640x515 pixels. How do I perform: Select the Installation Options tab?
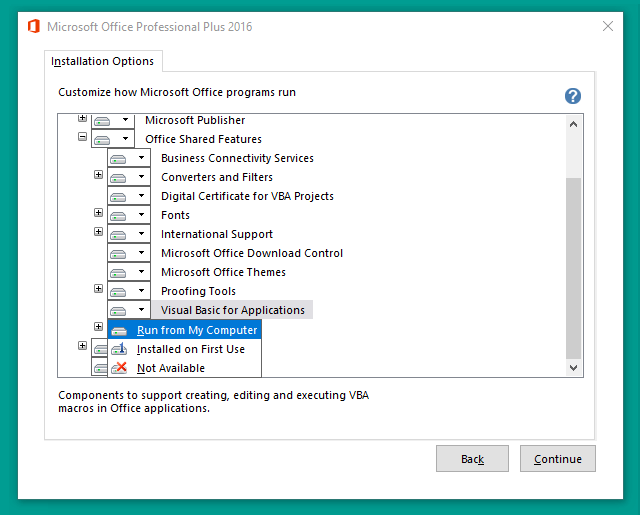[x=103, y=61]
